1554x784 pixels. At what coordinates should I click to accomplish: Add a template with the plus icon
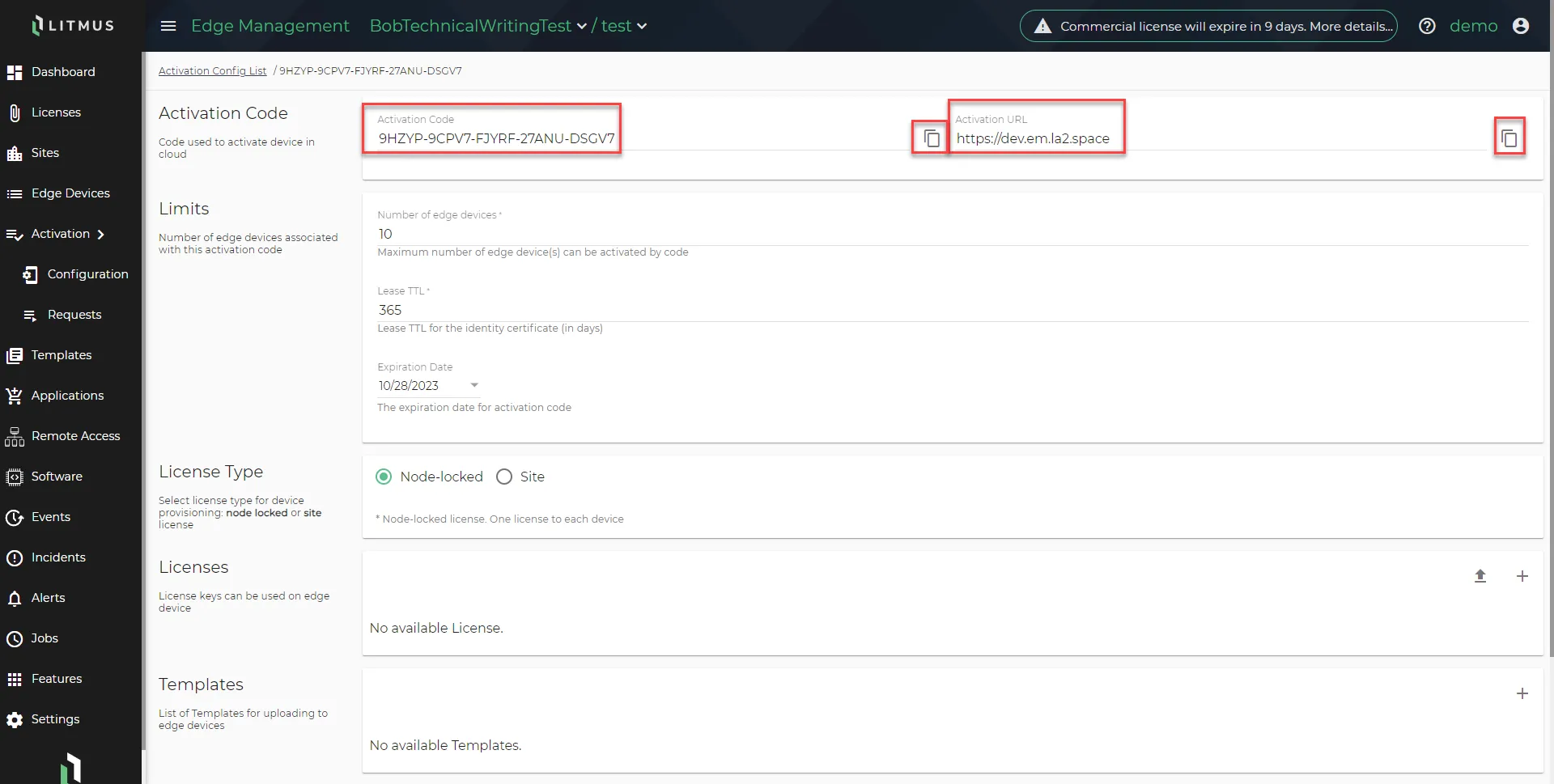(1522, 693)
